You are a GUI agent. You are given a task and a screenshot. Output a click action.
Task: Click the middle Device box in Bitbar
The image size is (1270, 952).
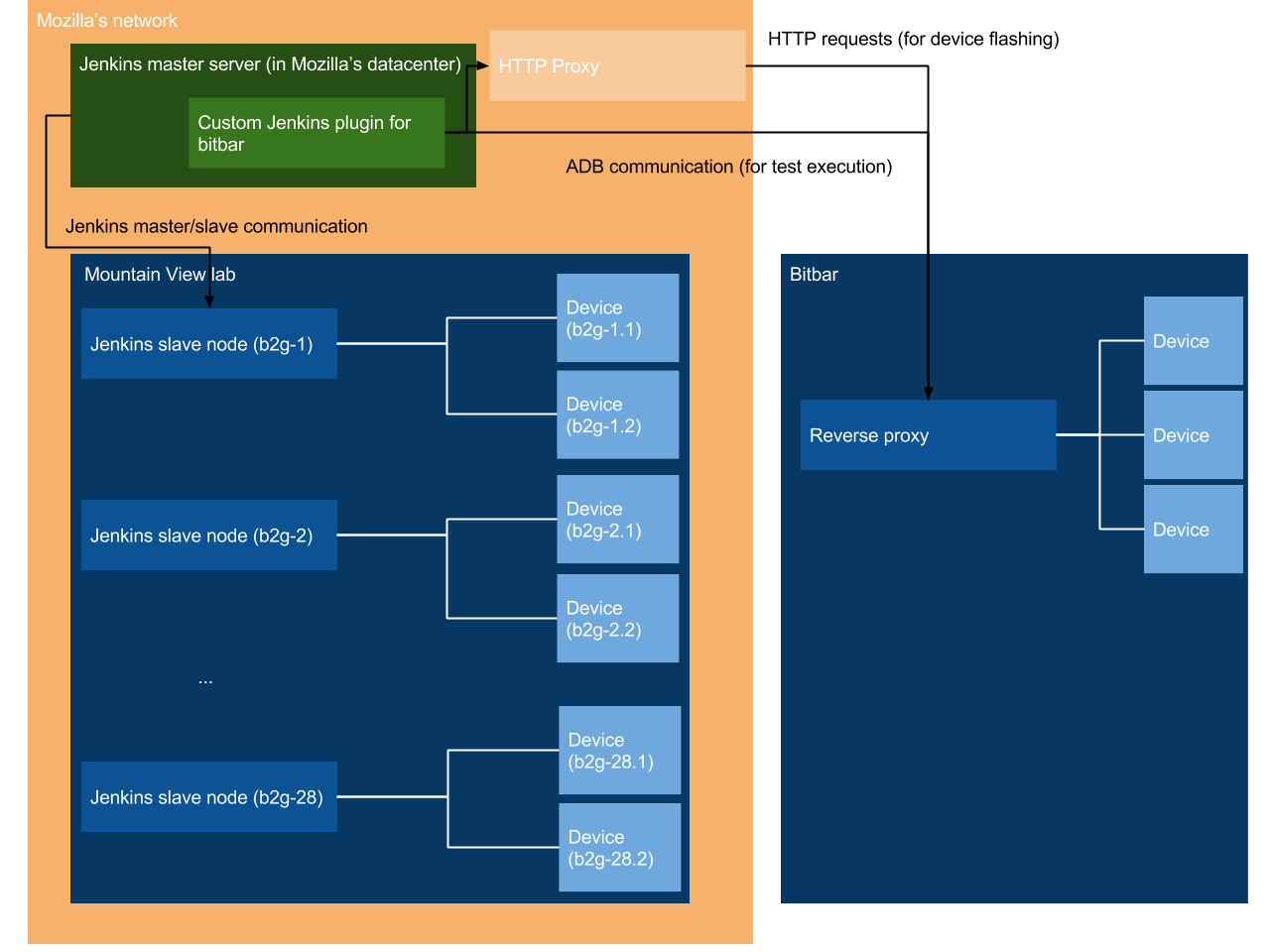1193,434
